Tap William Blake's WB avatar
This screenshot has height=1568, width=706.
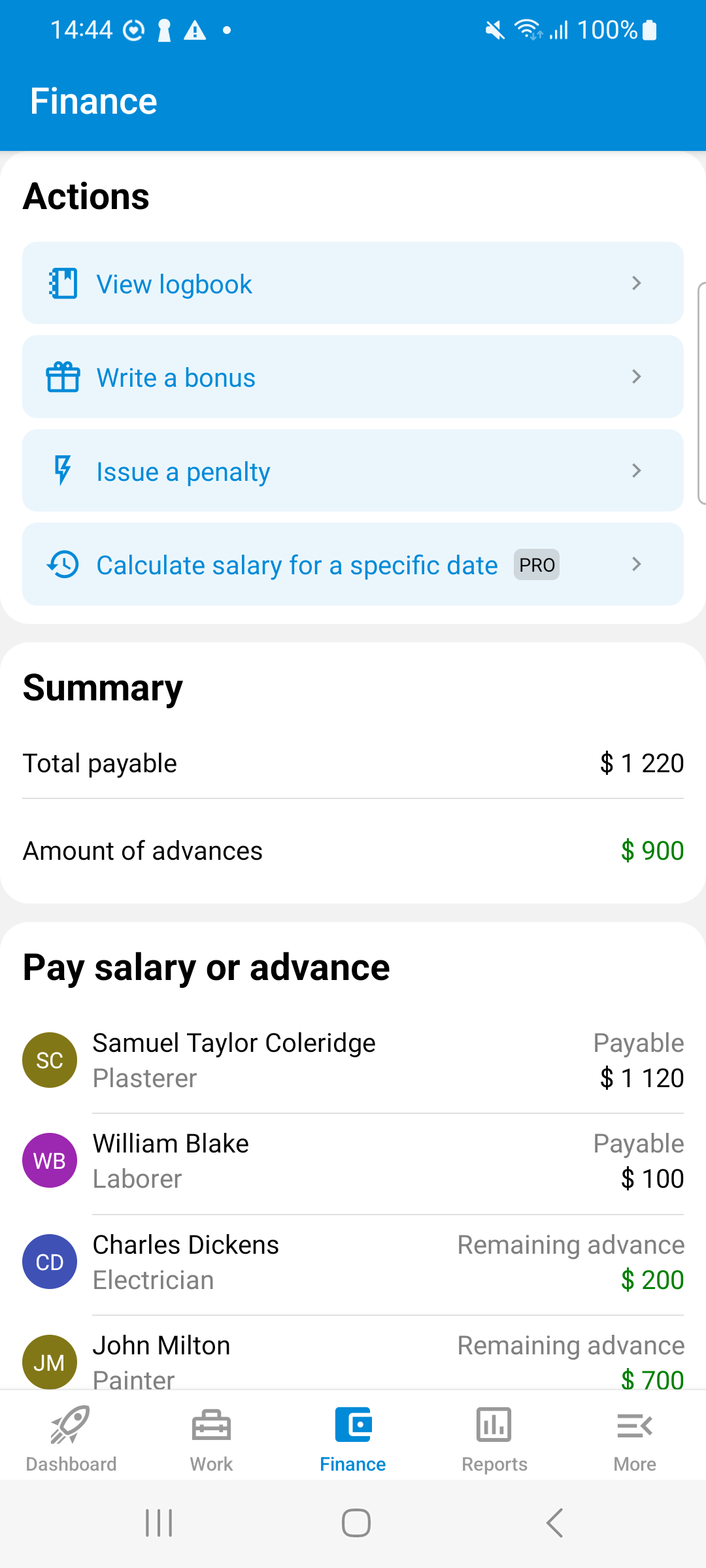tap(50, 1161)
